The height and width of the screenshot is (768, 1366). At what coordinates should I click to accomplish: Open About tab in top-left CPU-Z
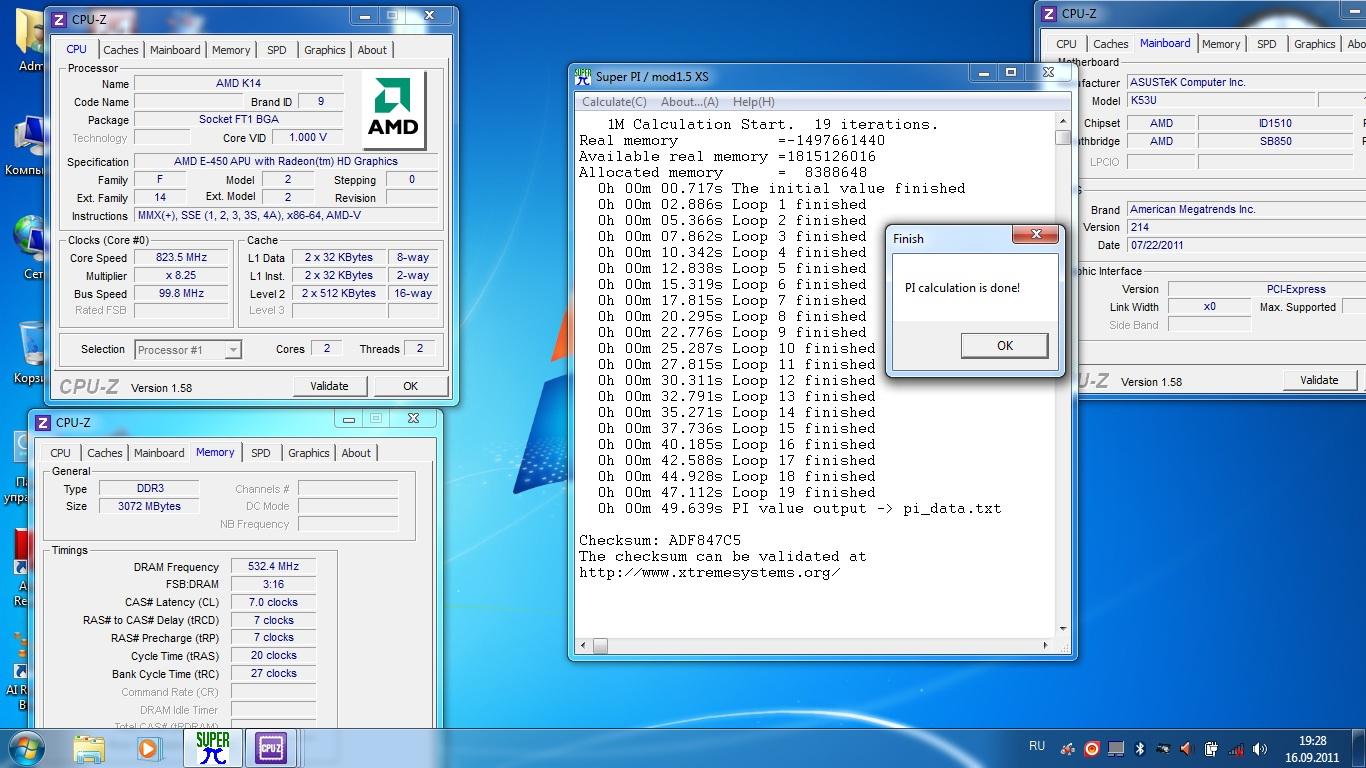[x=372, y=50]
